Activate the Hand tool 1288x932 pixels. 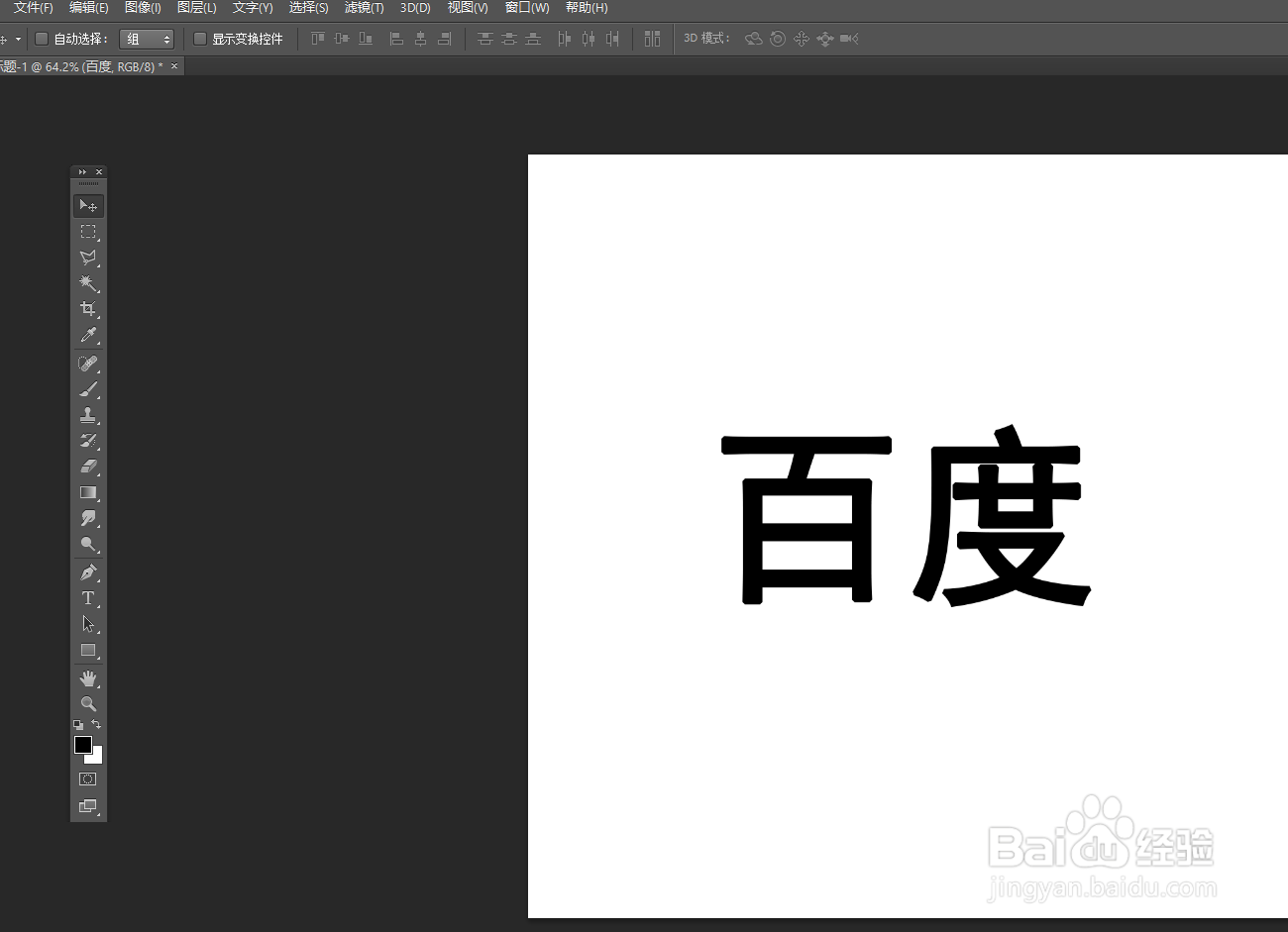pyautogui.click(x=89, y=677)
